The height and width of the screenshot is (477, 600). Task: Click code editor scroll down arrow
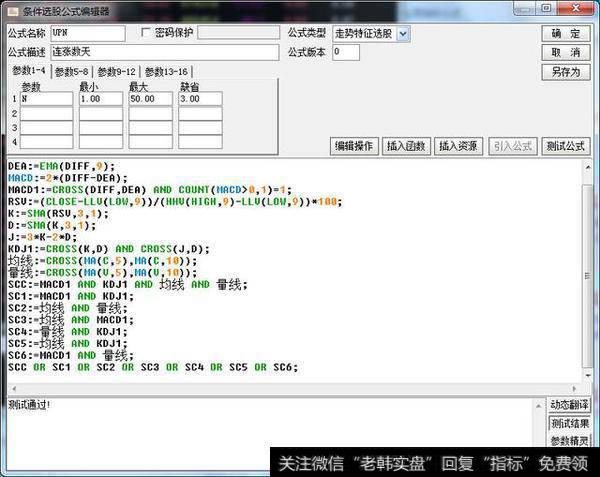pyautogui.click(x=588, y=376)
